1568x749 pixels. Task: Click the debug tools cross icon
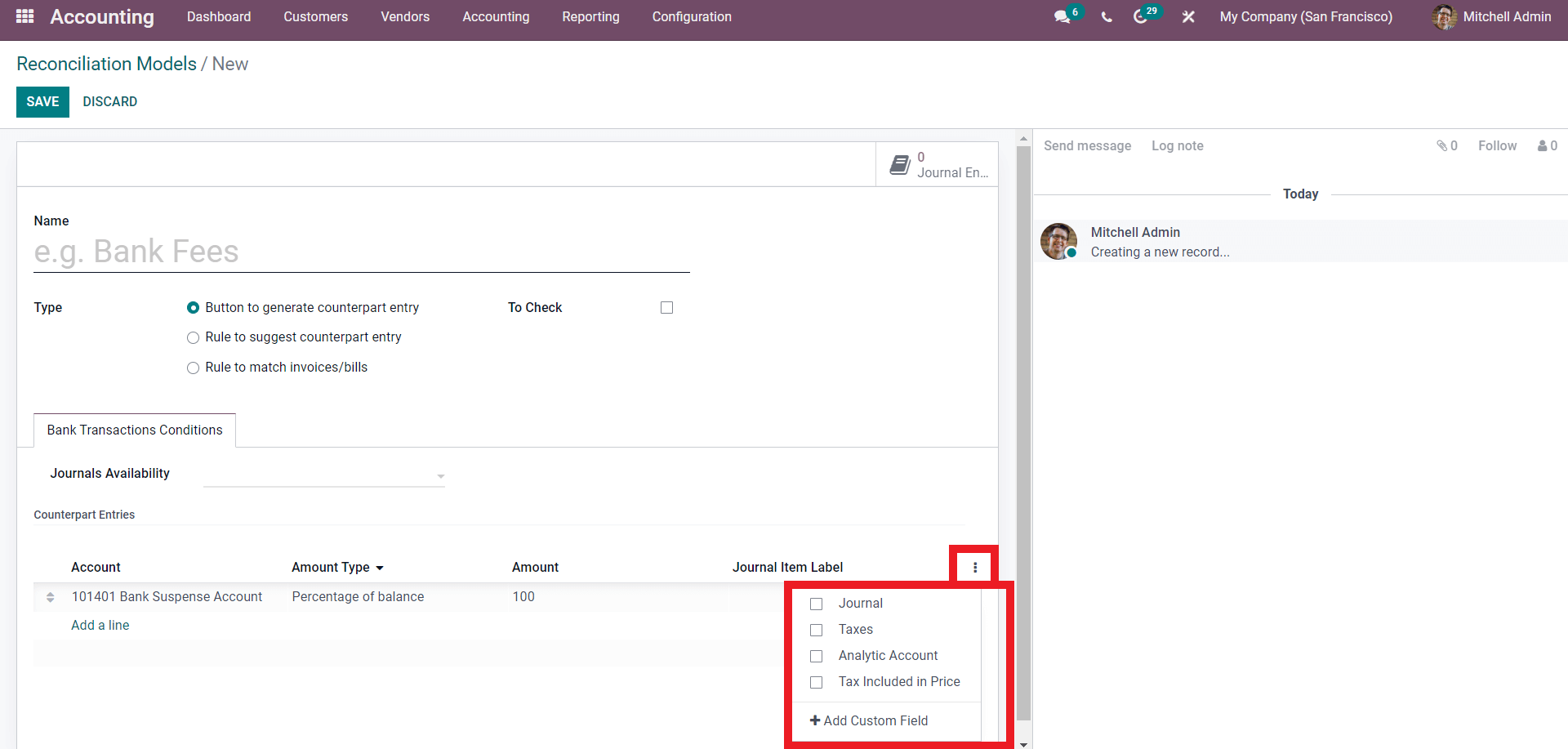1188,17
